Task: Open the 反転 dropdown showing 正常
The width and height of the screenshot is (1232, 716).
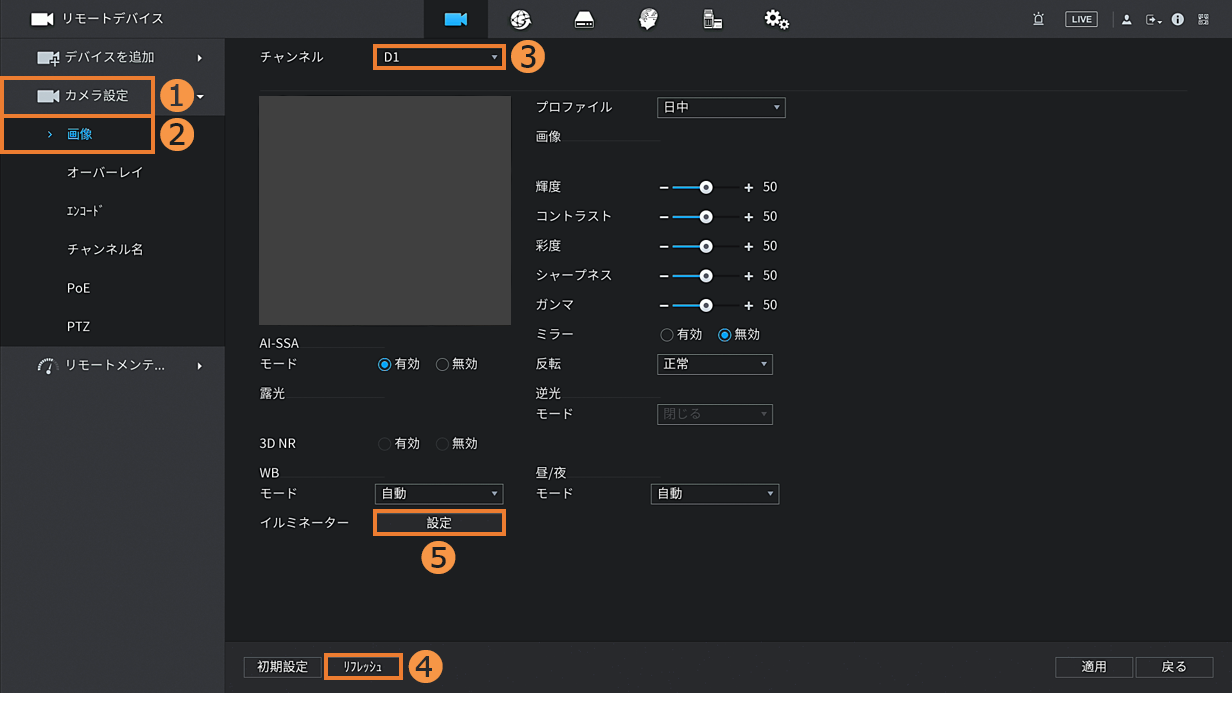Action: 714,364
